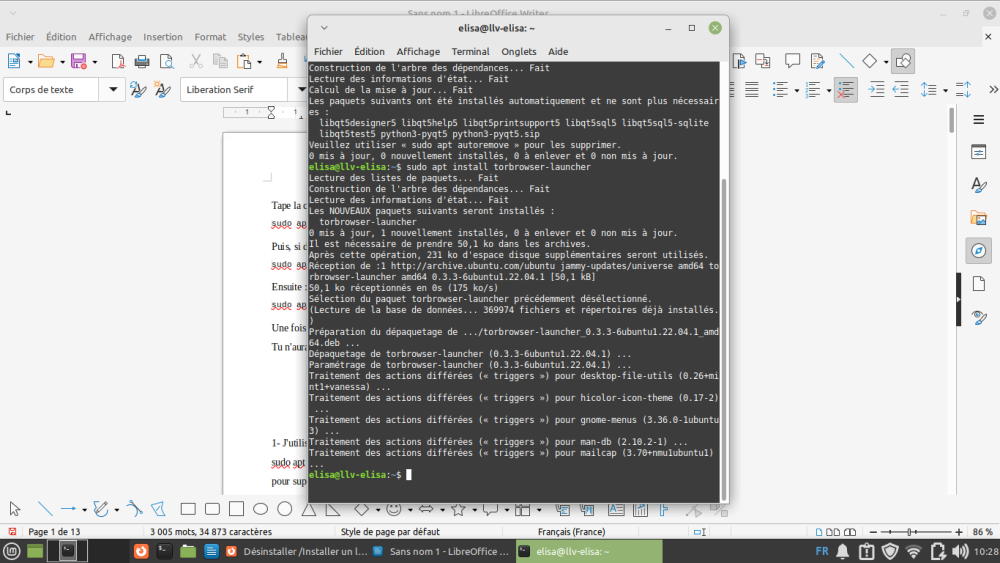1000x563 pixels.
Task: Click Increase Indent icon
Action: point(875,89)
